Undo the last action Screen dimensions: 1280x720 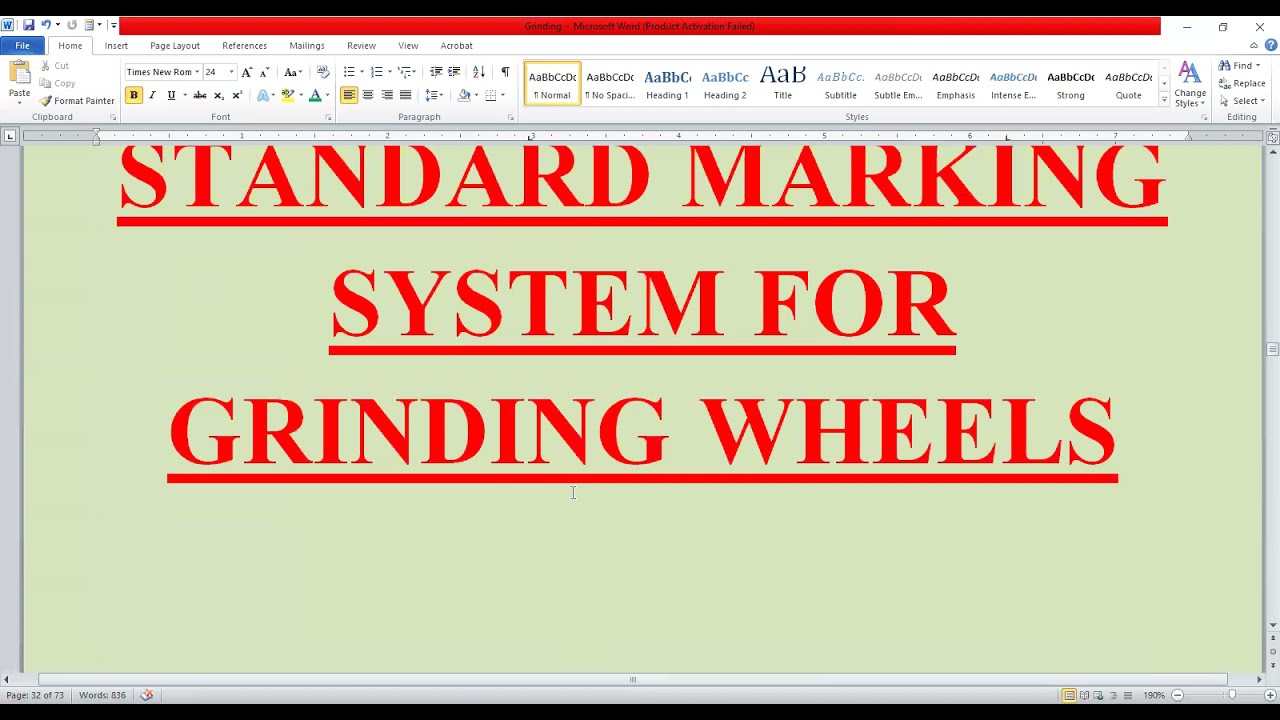(45, 25)
